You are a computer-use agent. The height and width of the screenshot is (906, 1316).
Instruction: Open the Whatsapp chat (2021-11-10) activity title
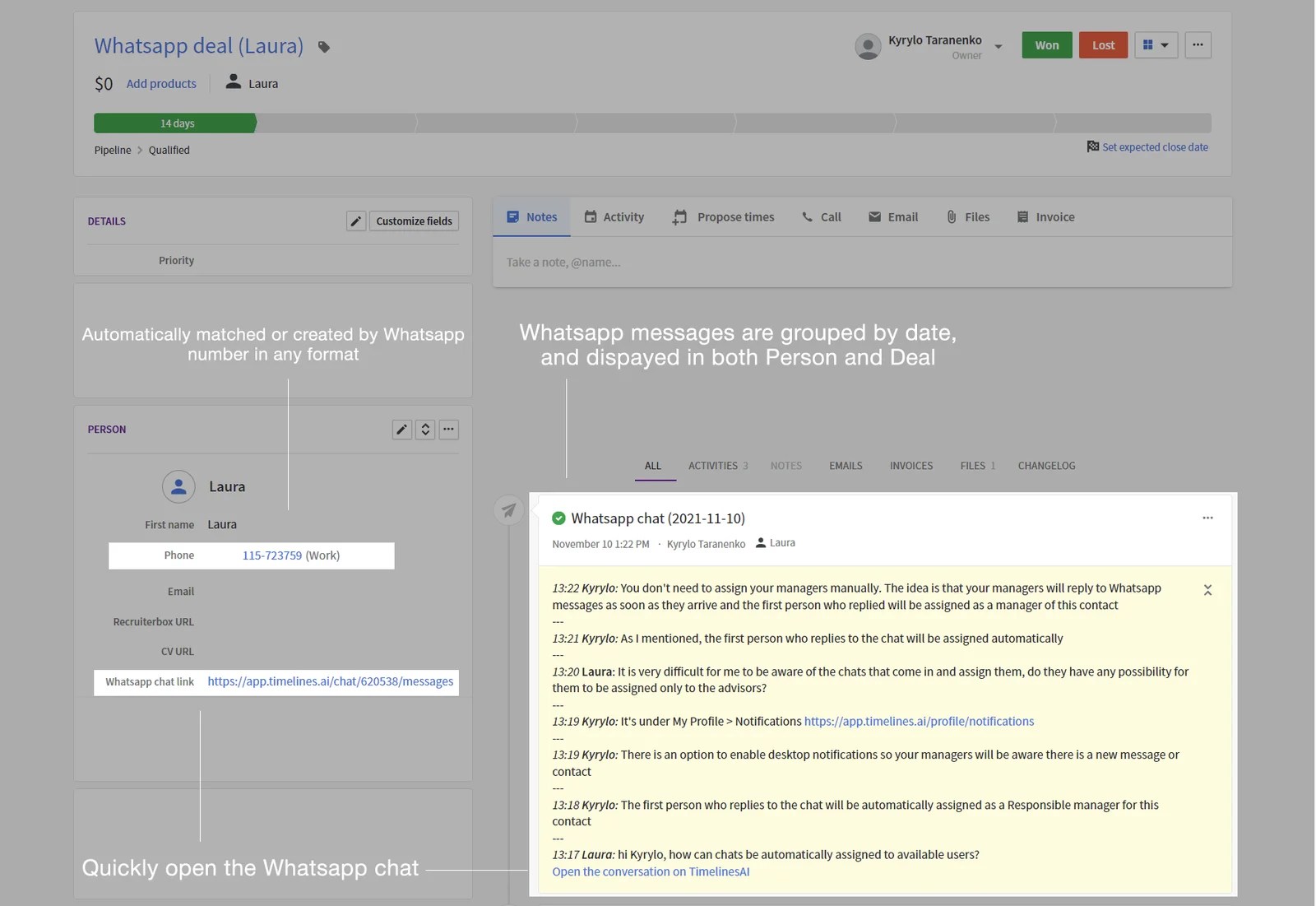(658, 518)
